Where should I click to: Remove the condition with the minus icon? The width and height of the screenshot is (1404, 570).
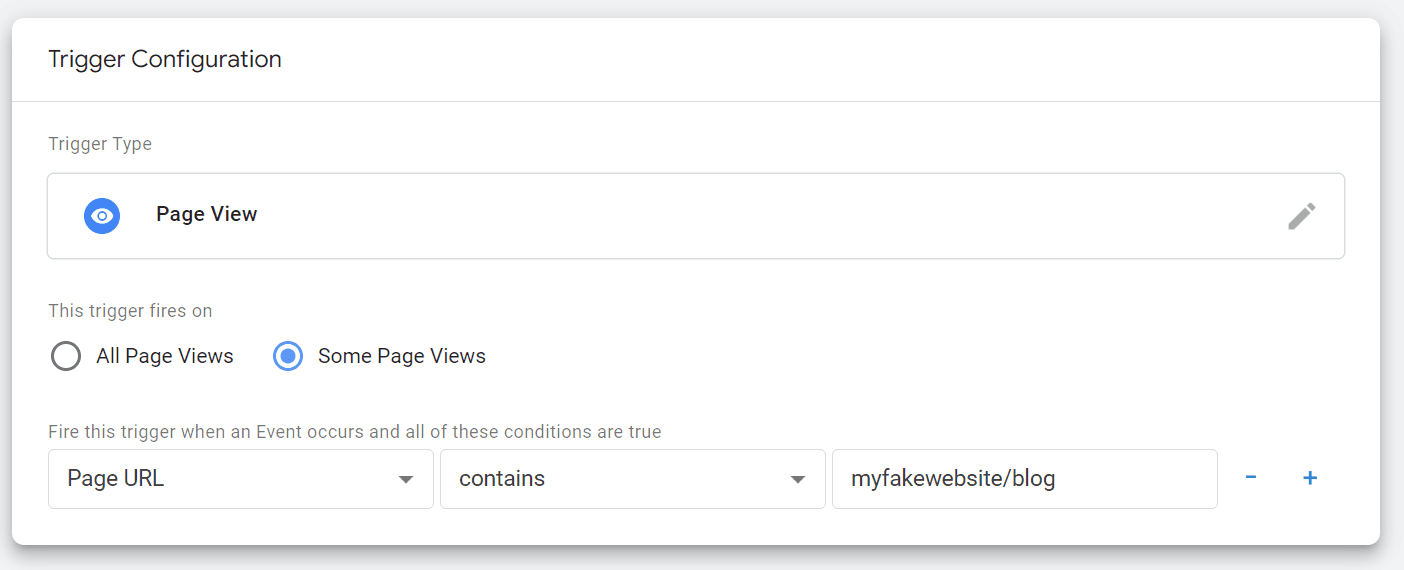[x=1250, y=478]
